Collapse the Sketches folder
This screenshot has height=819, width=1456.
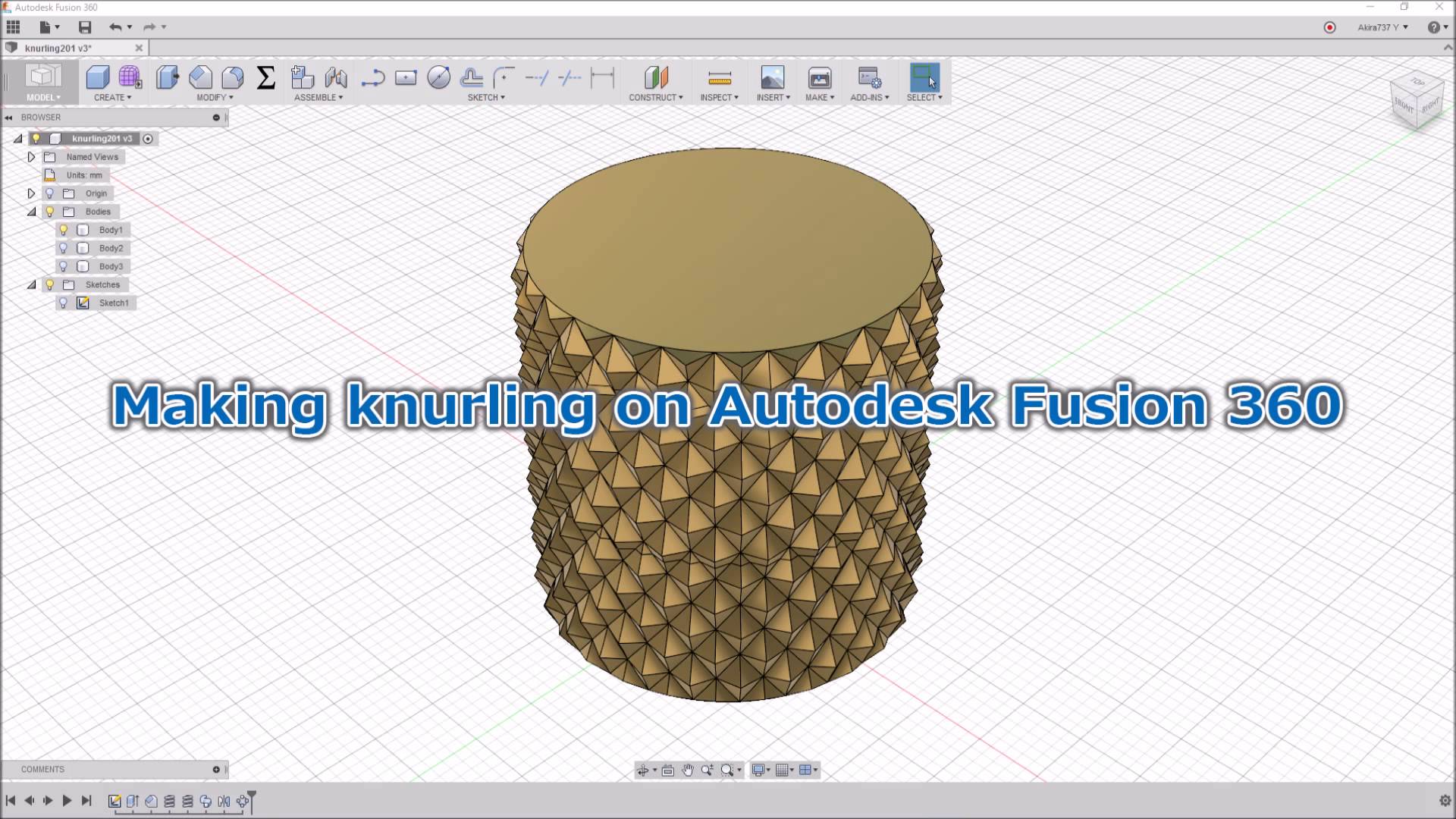pyautogui.click(x=31, y=284)
